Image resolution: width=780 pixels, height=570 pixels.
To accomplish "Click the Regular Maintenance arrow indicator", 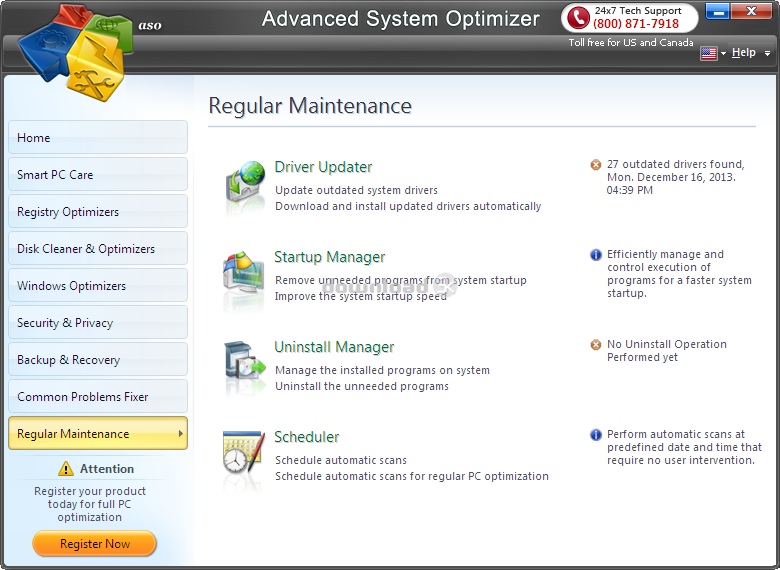I will click(181, 434).
